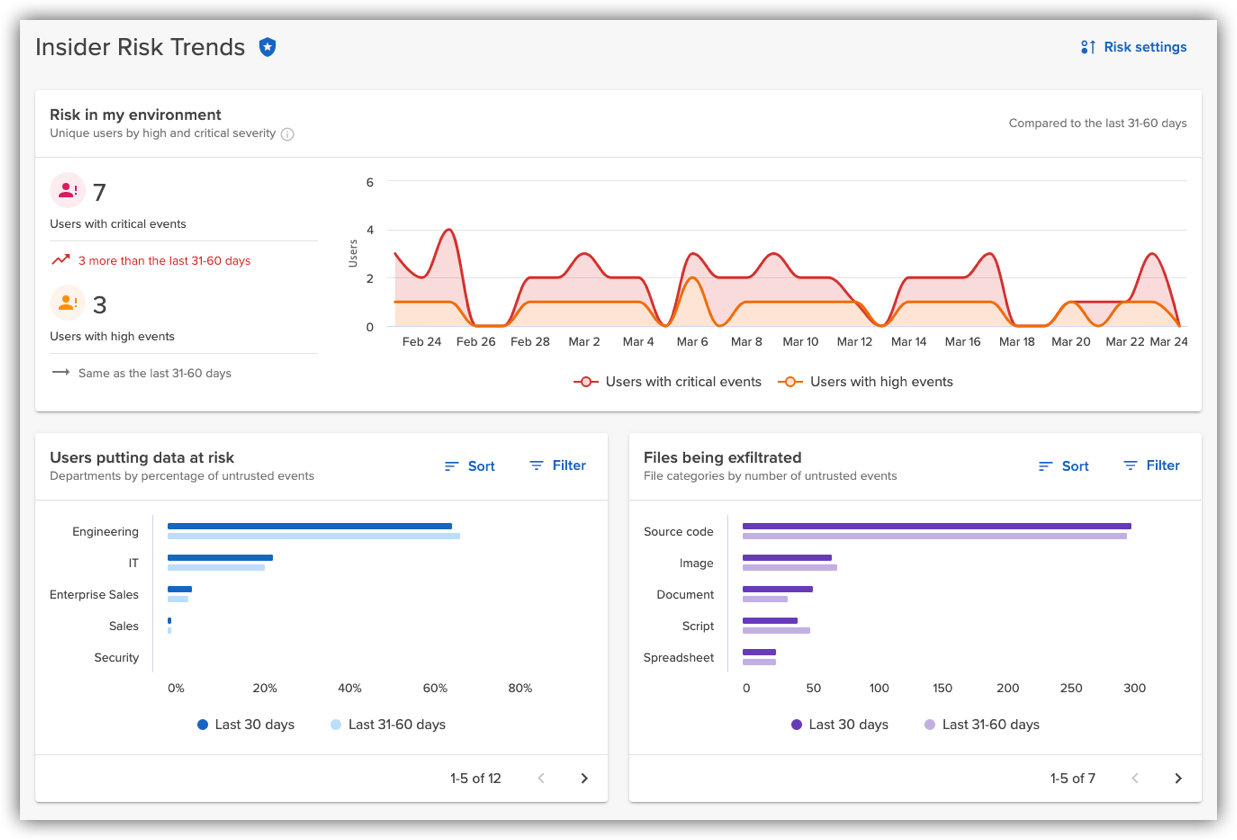
Task: Open the info tooltip about severity users
Action: click(x=288, y=133)
